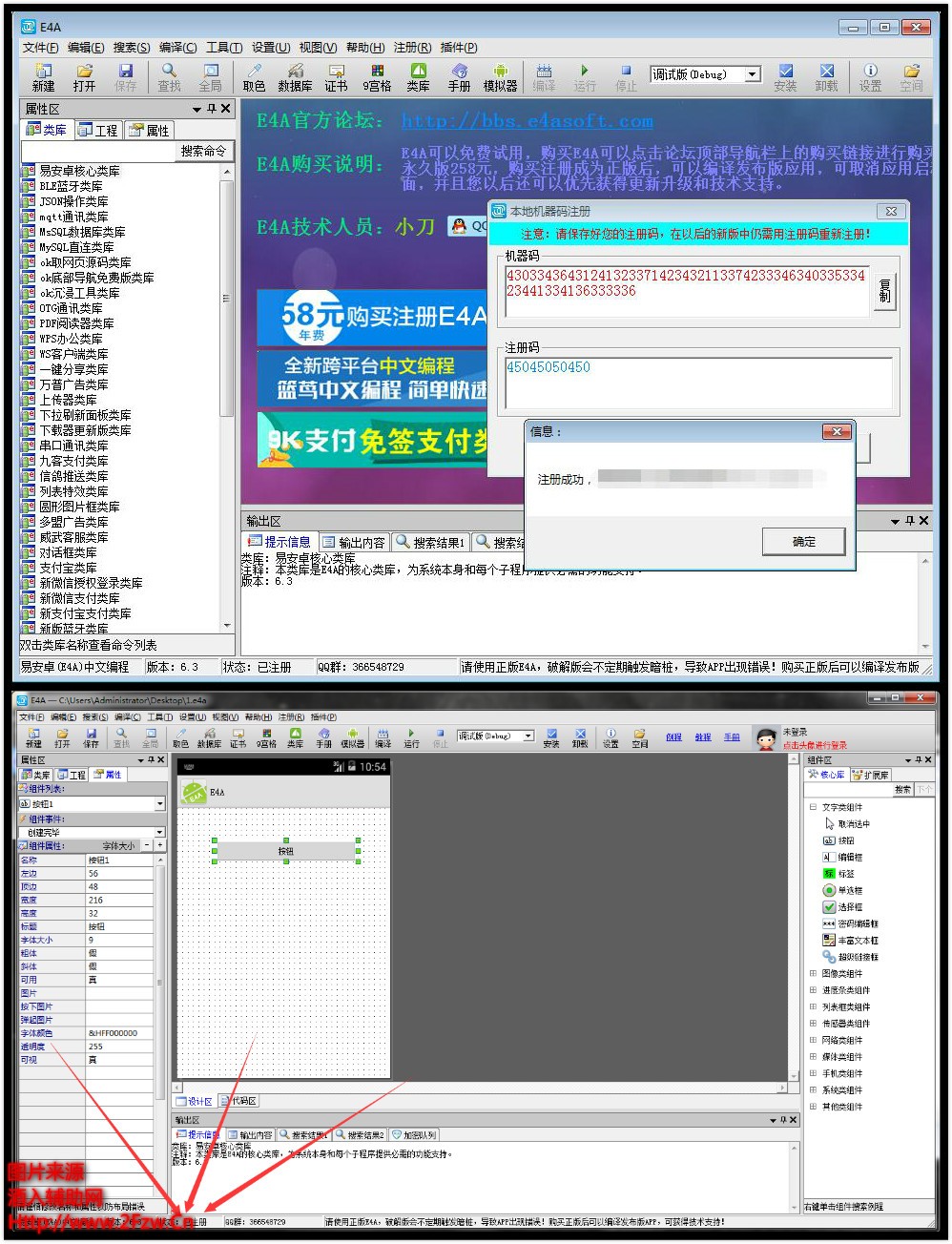Image resolution: width=952 pixels, height=1244 pixels.
Task: Open 注册(R) menu in upper E4A window
Action: pyautogui.click(x=412, y=48)
